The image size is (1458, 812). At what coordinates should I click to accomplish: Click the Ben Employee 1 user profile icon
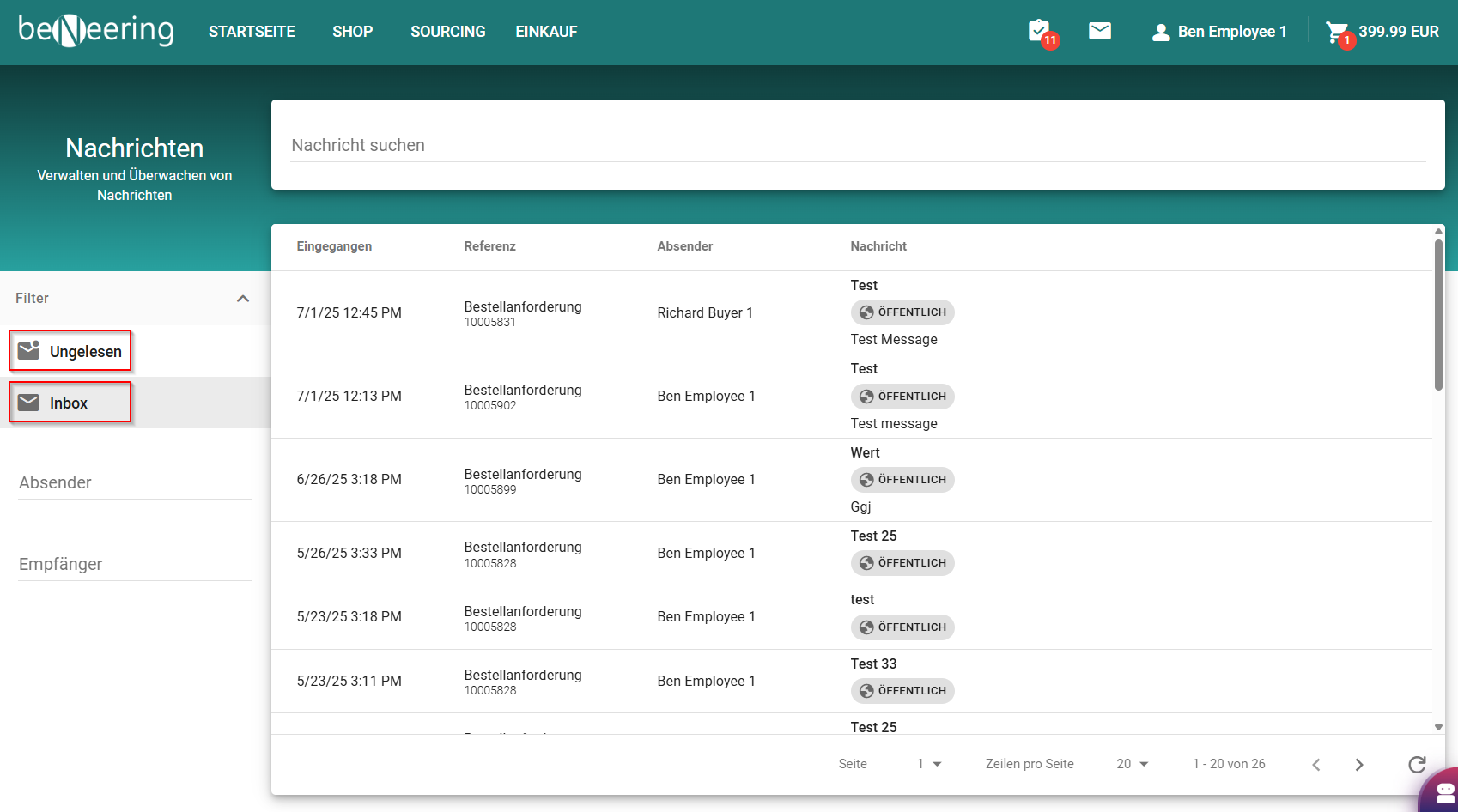coord(1161,33)
